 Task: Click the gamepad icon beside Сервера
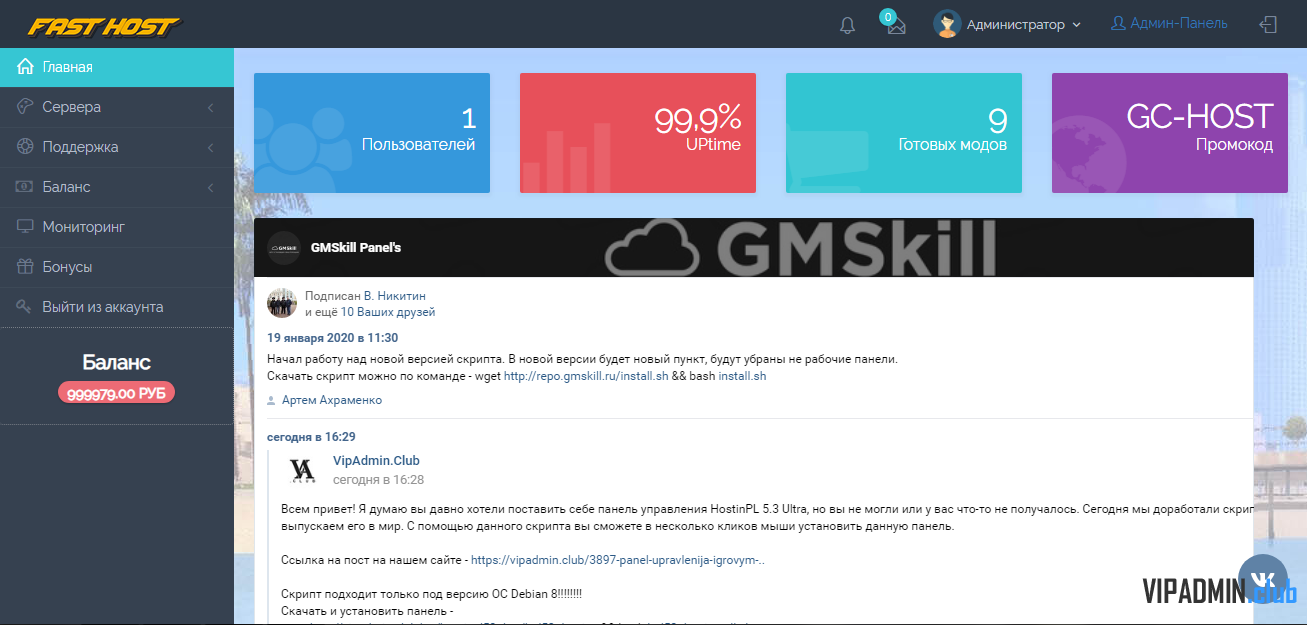26,106
